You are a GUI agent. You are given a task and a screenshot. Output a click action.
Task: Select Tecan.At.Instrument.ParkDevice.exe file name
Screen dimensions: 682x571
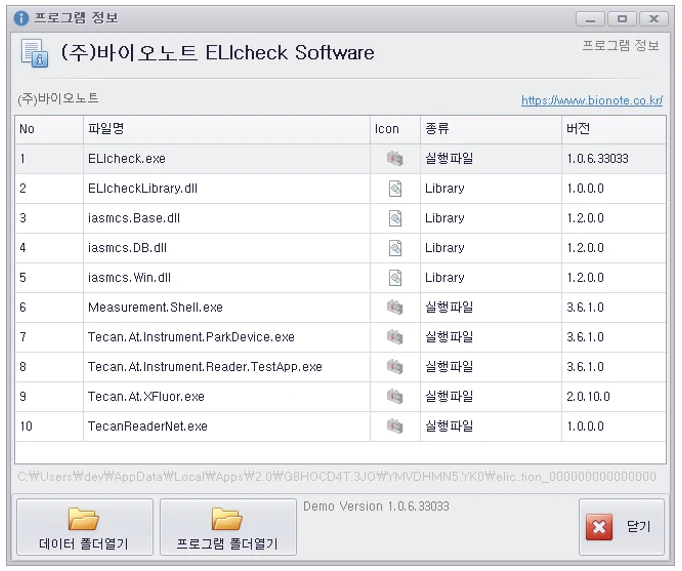[191, 337]
